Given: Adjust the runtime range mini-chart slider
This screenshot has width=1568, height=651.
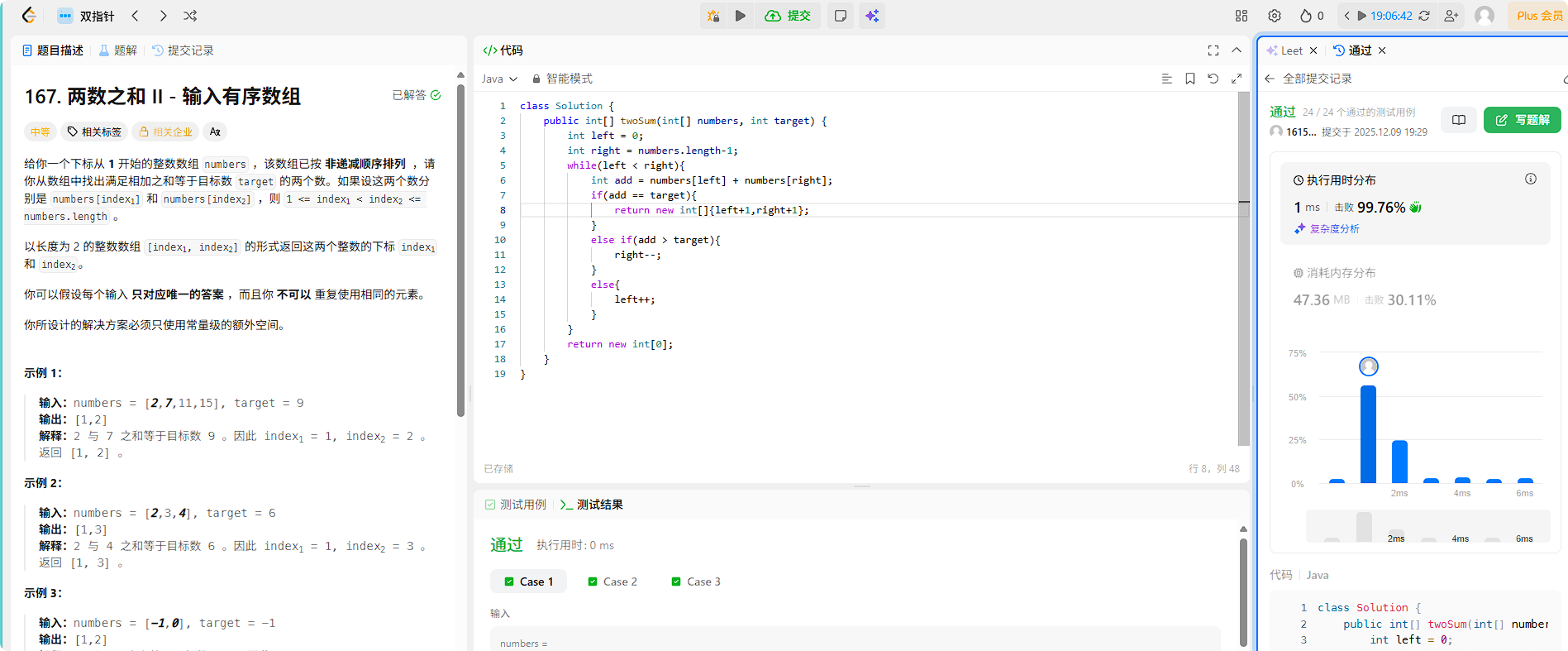Looking at the screenshot, I should point(1427,527).
